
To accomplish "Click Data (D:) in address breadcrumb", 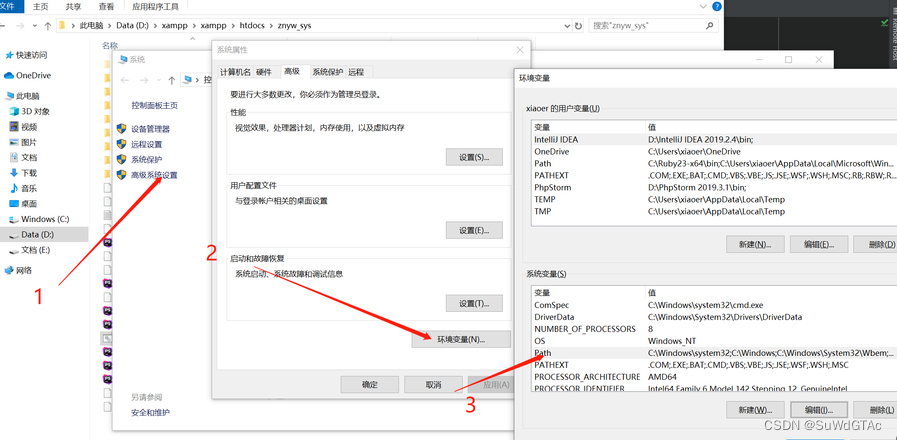I will click(x=133, y=26).
